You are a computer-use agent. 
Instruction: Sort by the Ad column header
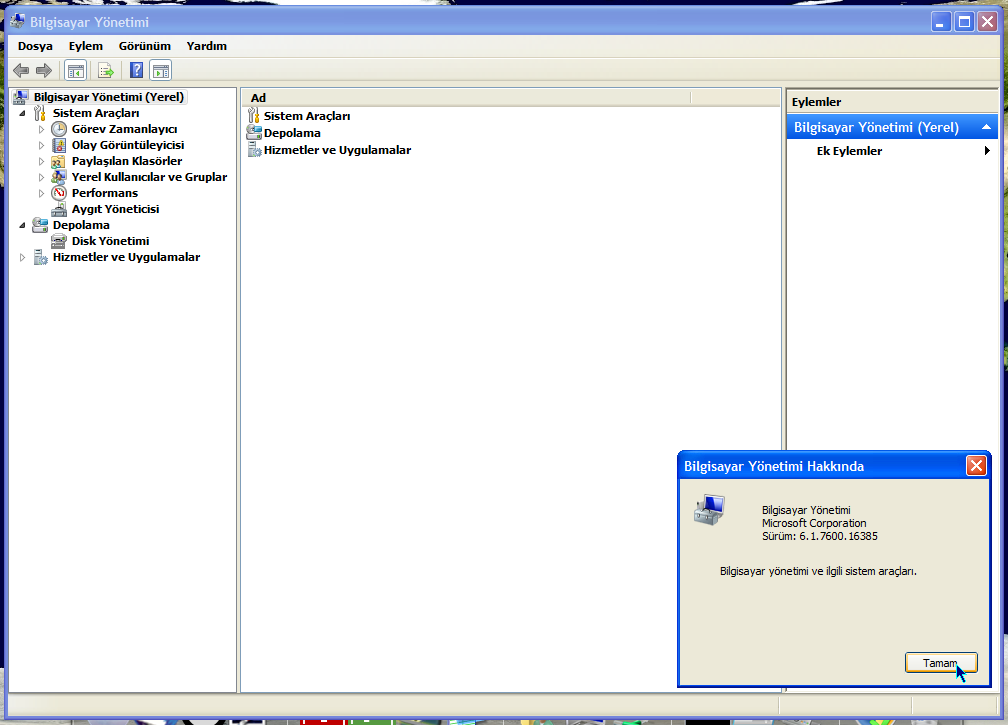click(466, 98)
